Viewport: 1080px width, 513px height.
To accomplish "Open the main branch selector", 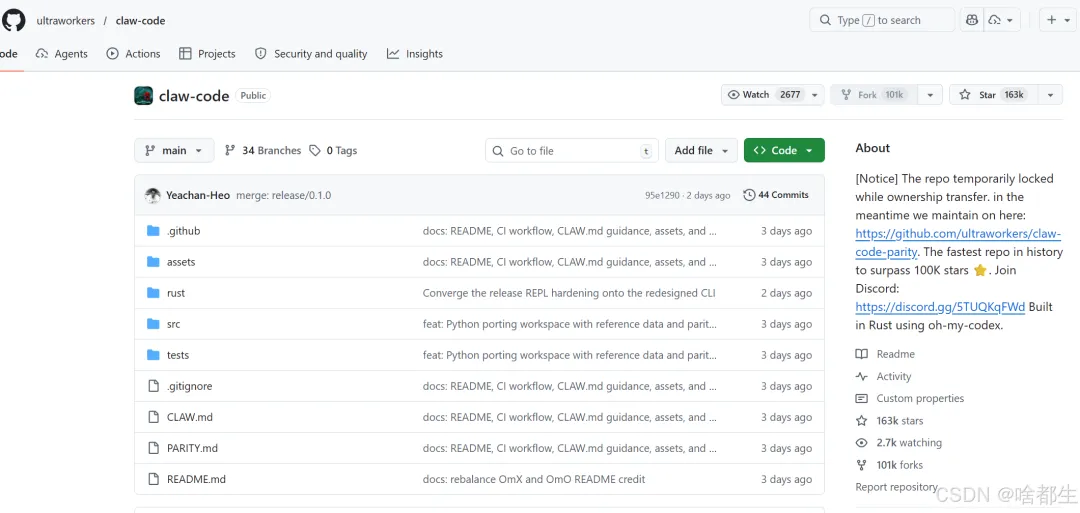I will point(174,150).
